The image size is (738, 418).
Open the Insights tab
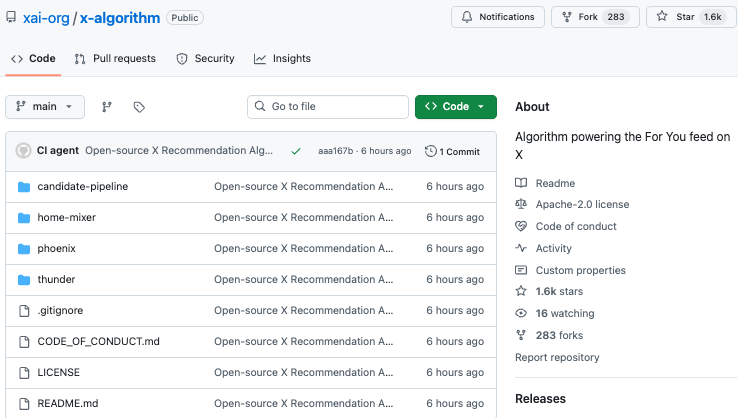click(x=282, y=59)
